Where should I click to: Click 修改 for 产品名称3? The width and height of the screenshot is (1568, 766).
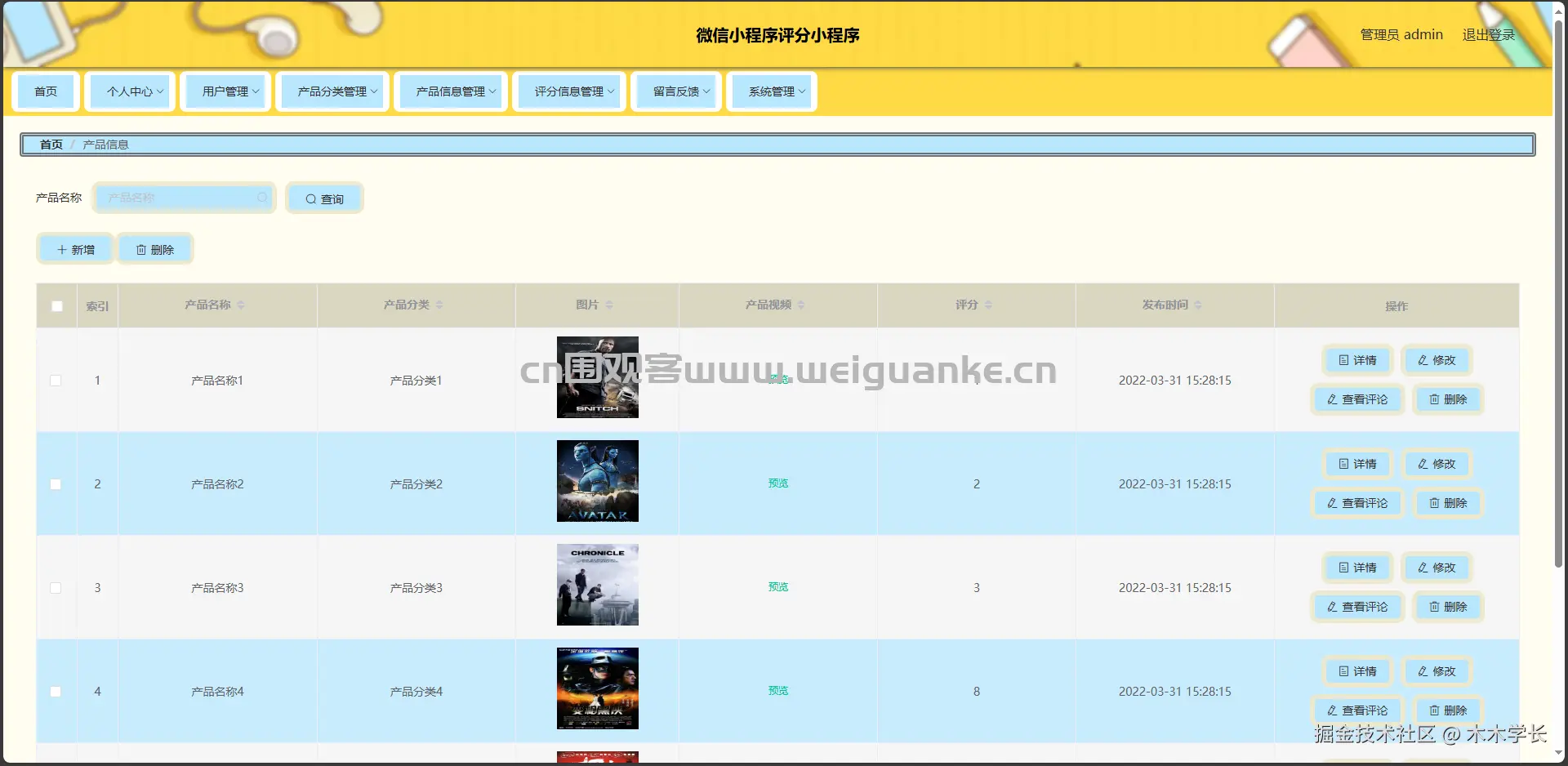pyautogui.click(x=1437, y=568)
